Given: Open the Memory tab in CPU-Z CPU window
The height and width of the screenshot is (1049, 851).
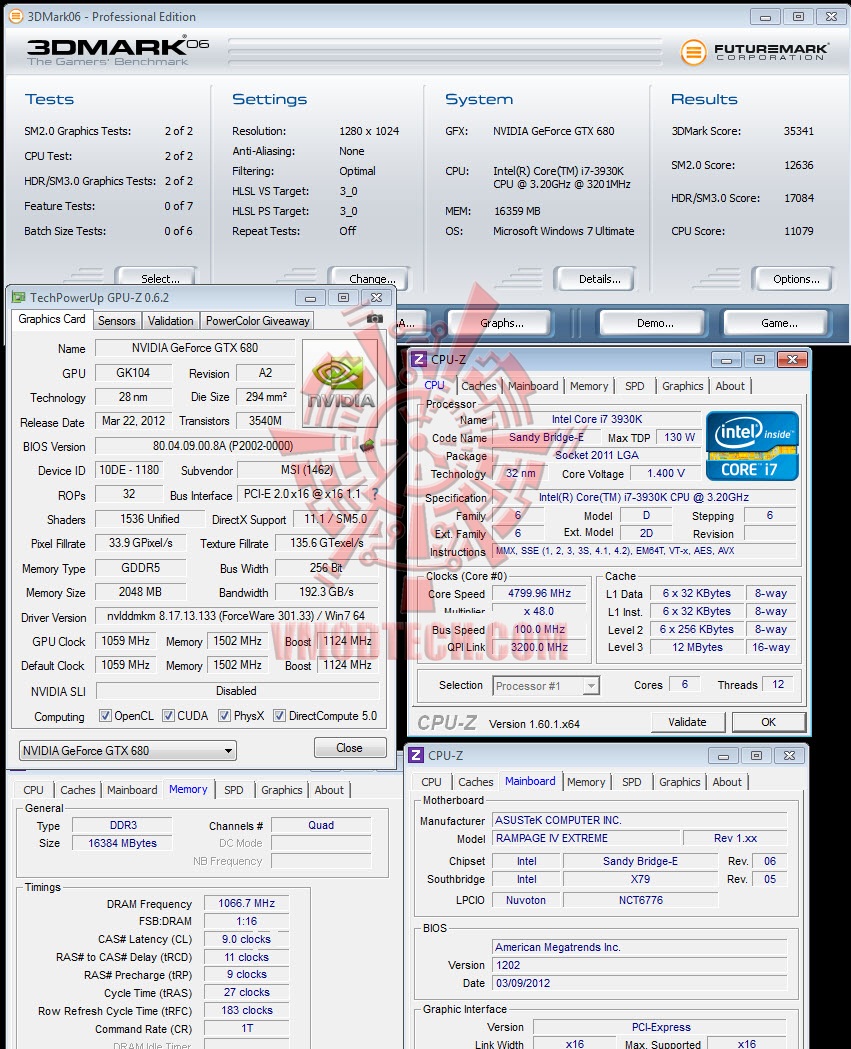Looking at the screenshot, I should click(x=589, y=386).
